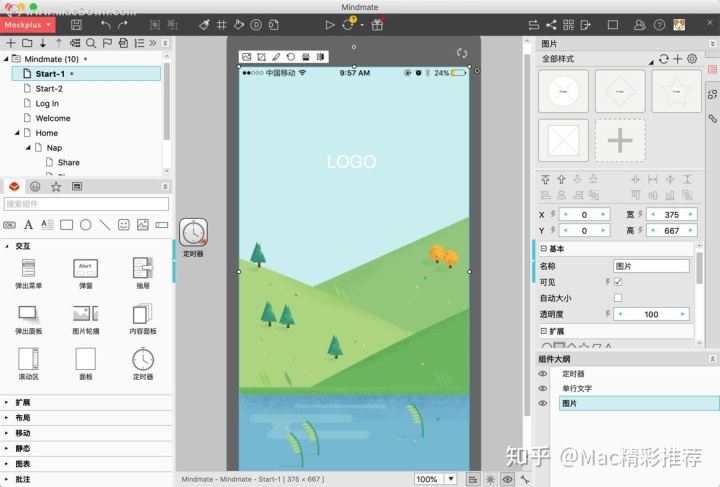Refresh styles in the style panel
The image size is (720, 487).
(664, 59)
